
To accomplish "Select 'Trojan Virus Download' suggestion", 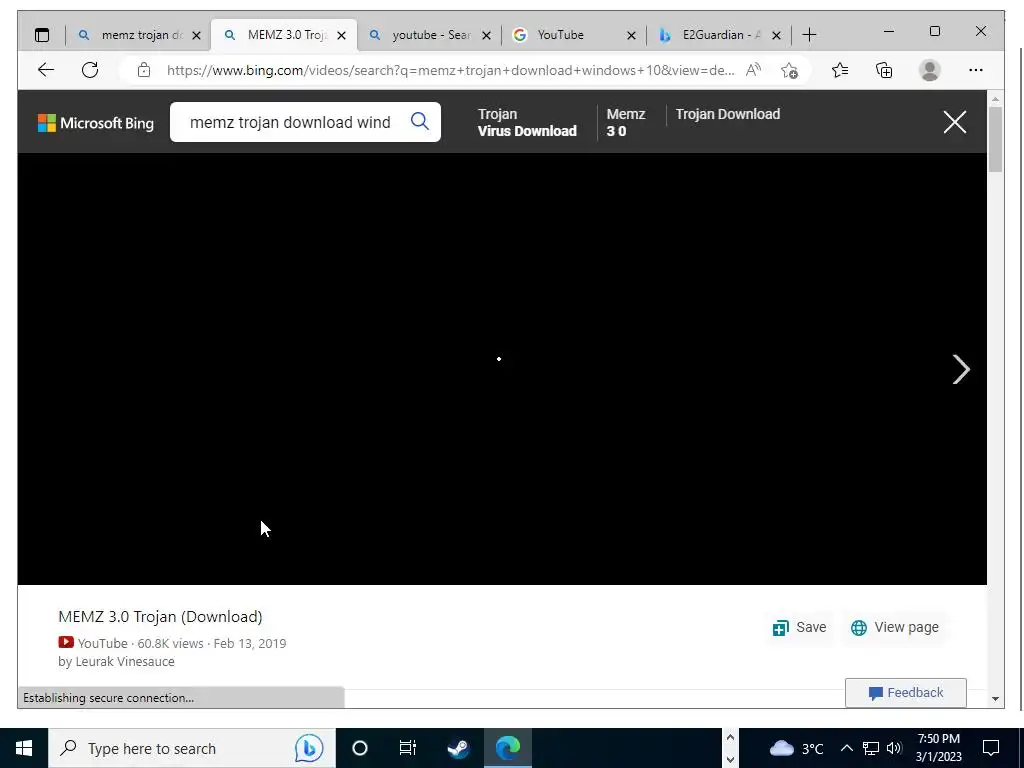I will (x=527, y=122).
